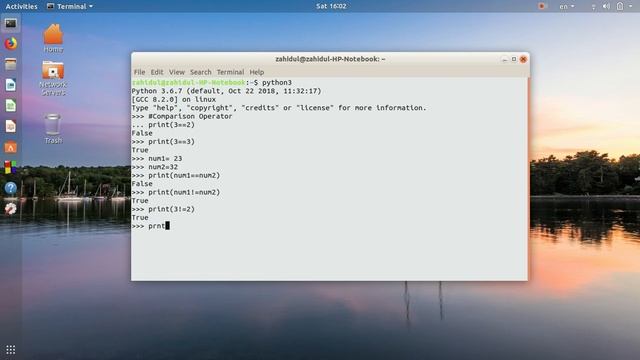
Task: Click the network indicator in top bar
Action: [593, 6]
